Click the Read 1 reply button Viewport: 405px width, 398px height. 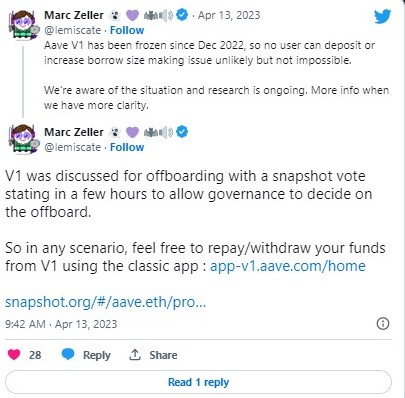pyautogui.click(x=198, y=382)
